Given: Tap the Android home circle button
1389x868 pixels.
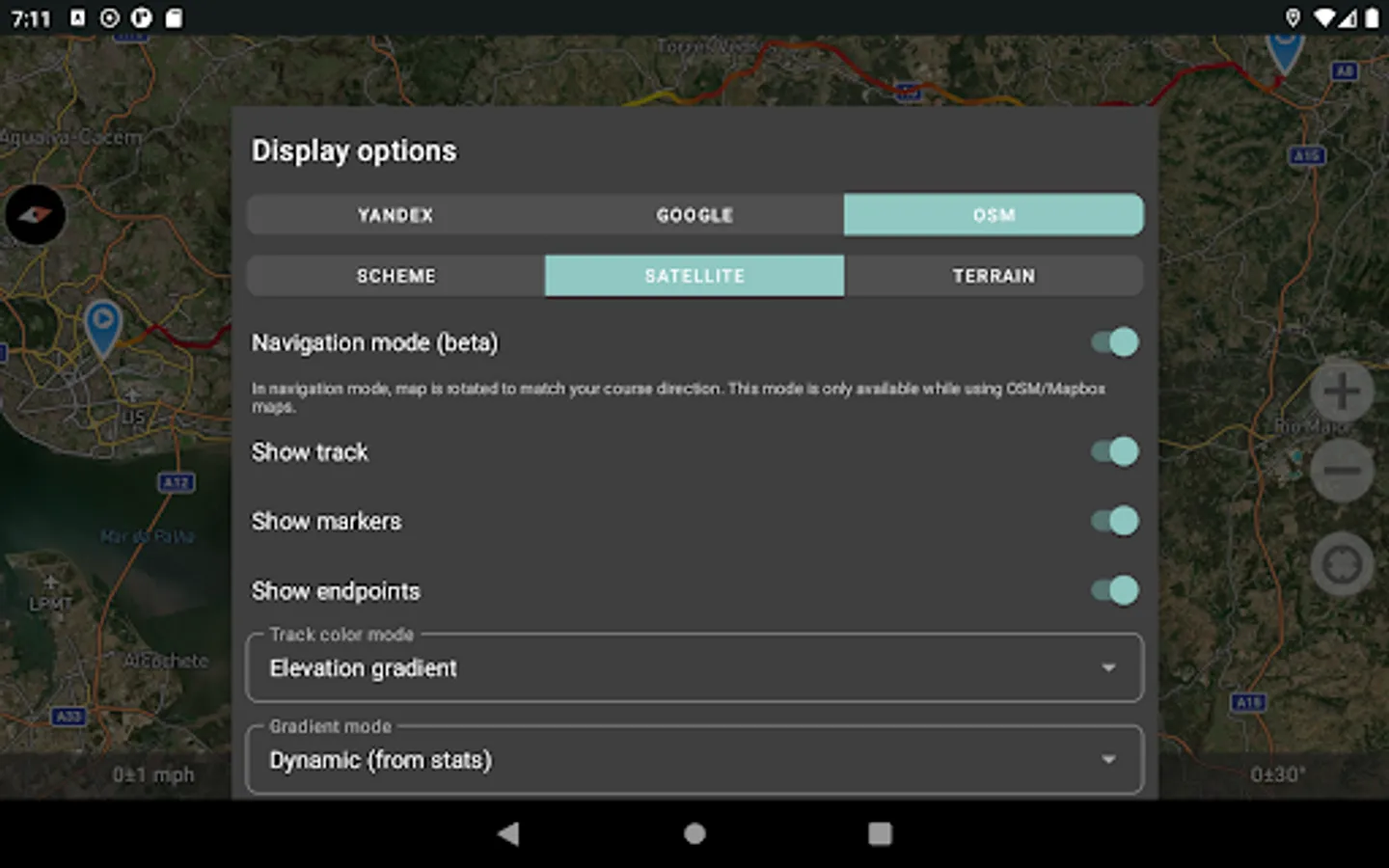Looking at the screenshot, I should [694, 833].
